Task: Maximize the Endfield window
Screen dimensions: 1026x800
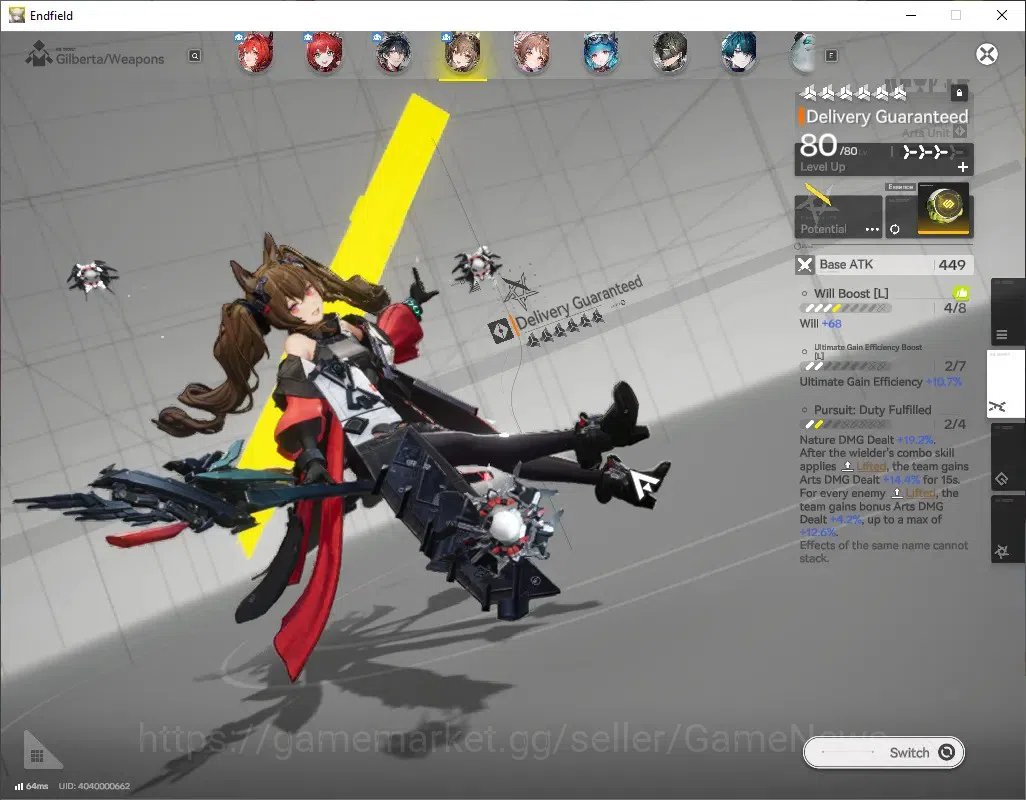Action: pos(956,15)
